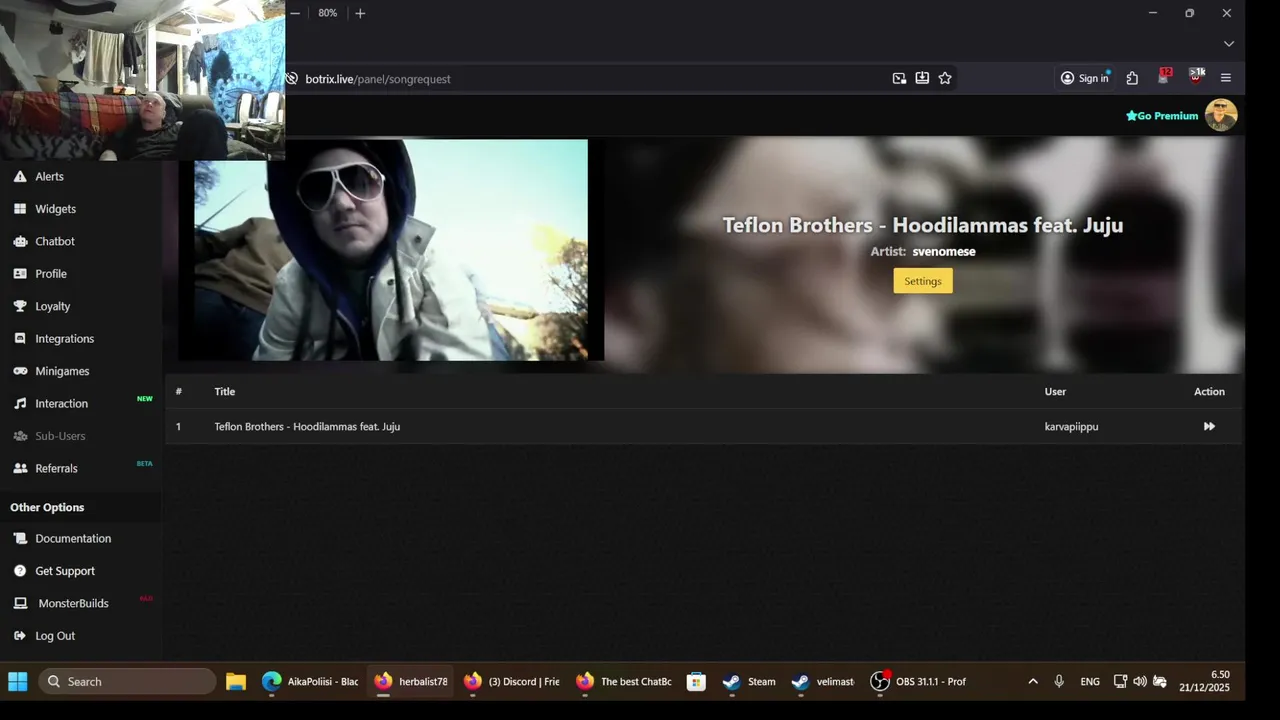1280x720 pixels.
Task: Log out of BotRix panel
Action: 55,636
